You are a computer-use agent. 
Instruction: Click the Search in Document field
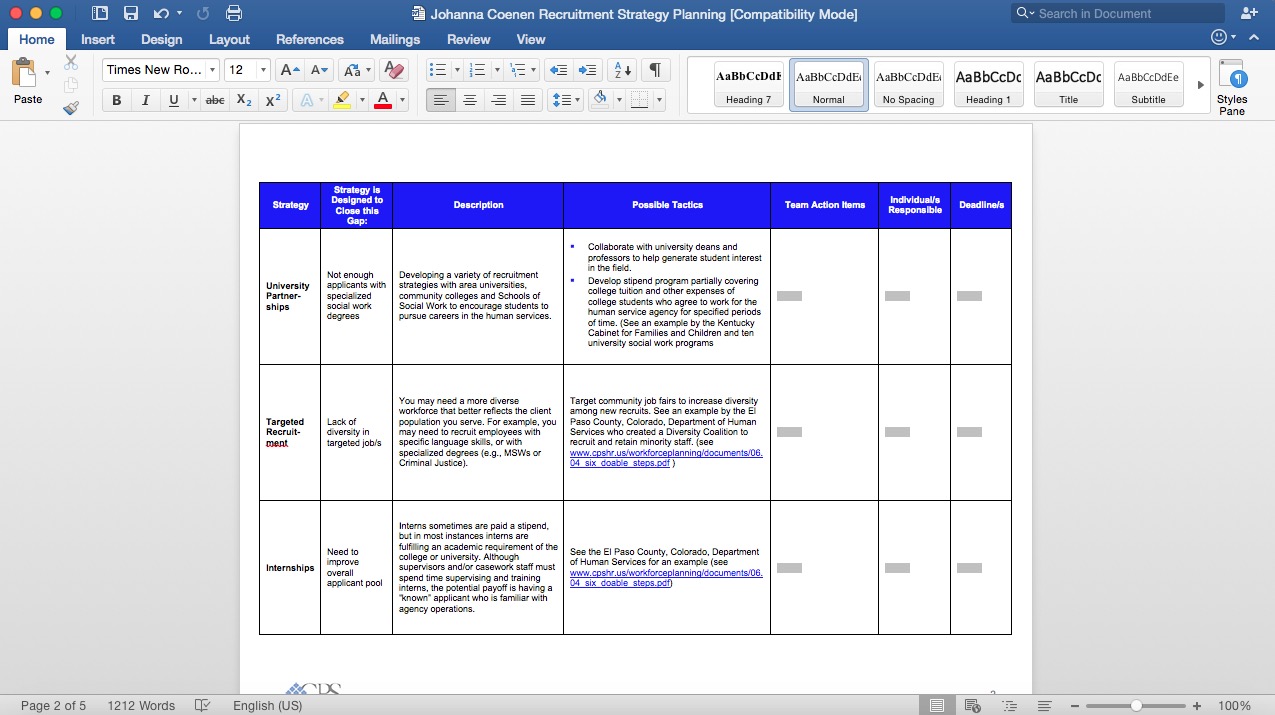pyautogui.click(x=1117, y=13)
